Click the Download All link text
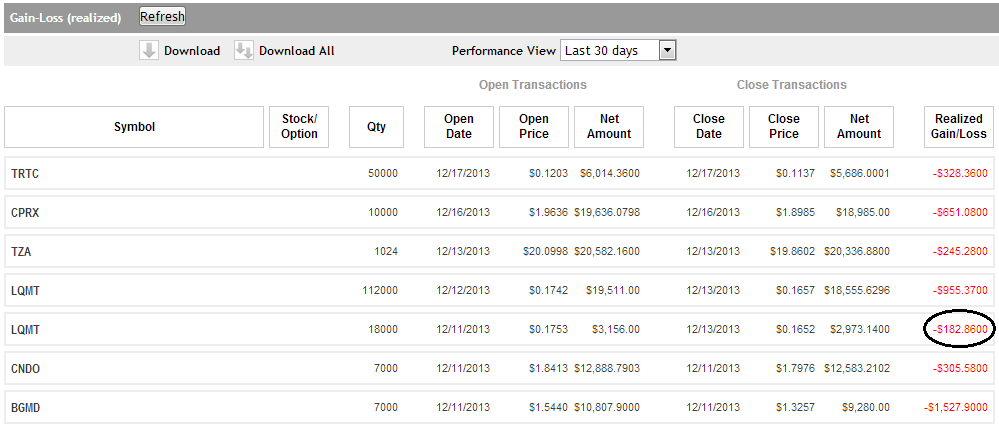The image size is (999, 427). click(296, 51)
